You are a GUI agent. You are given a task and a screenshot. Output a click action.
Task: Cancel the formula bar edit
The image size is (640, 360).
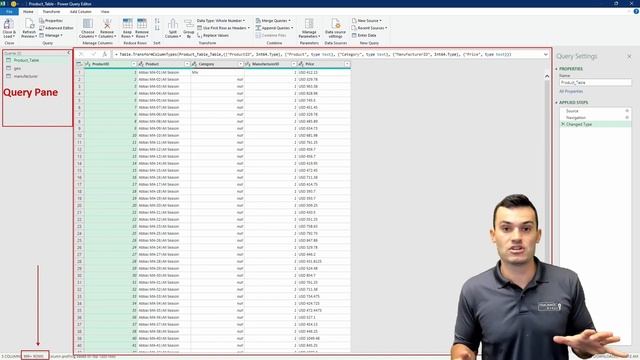81,54
